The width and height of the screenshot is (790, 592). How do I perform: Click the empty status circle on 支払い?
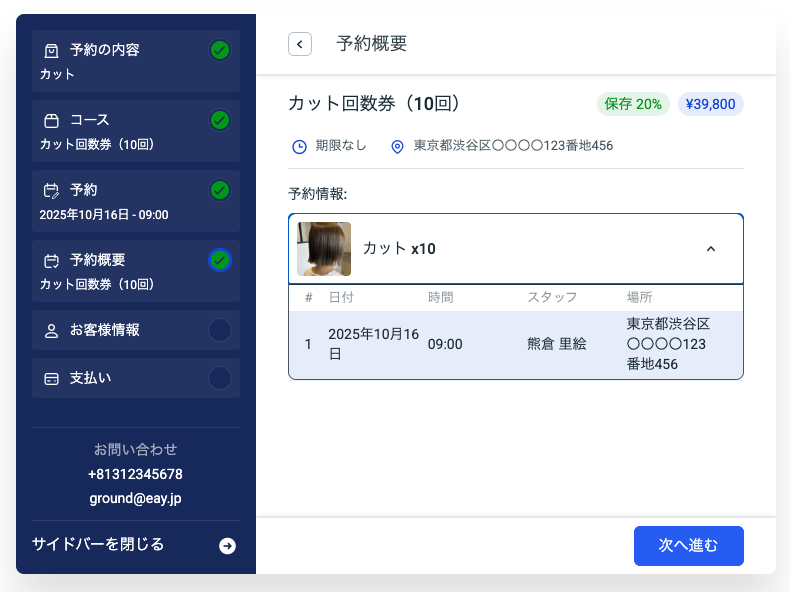pyautogui.click(x=220, y=378)
